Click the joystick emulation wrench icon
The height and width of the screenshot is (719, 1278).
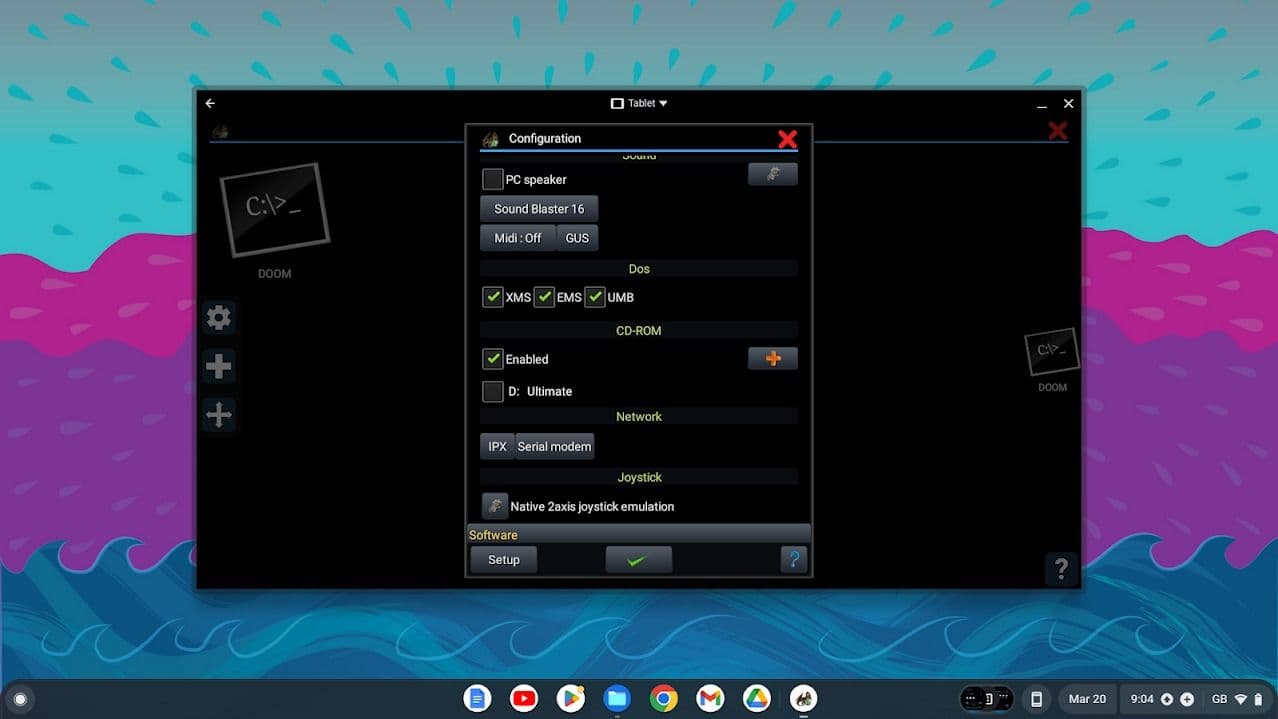(x=494, y=506)
